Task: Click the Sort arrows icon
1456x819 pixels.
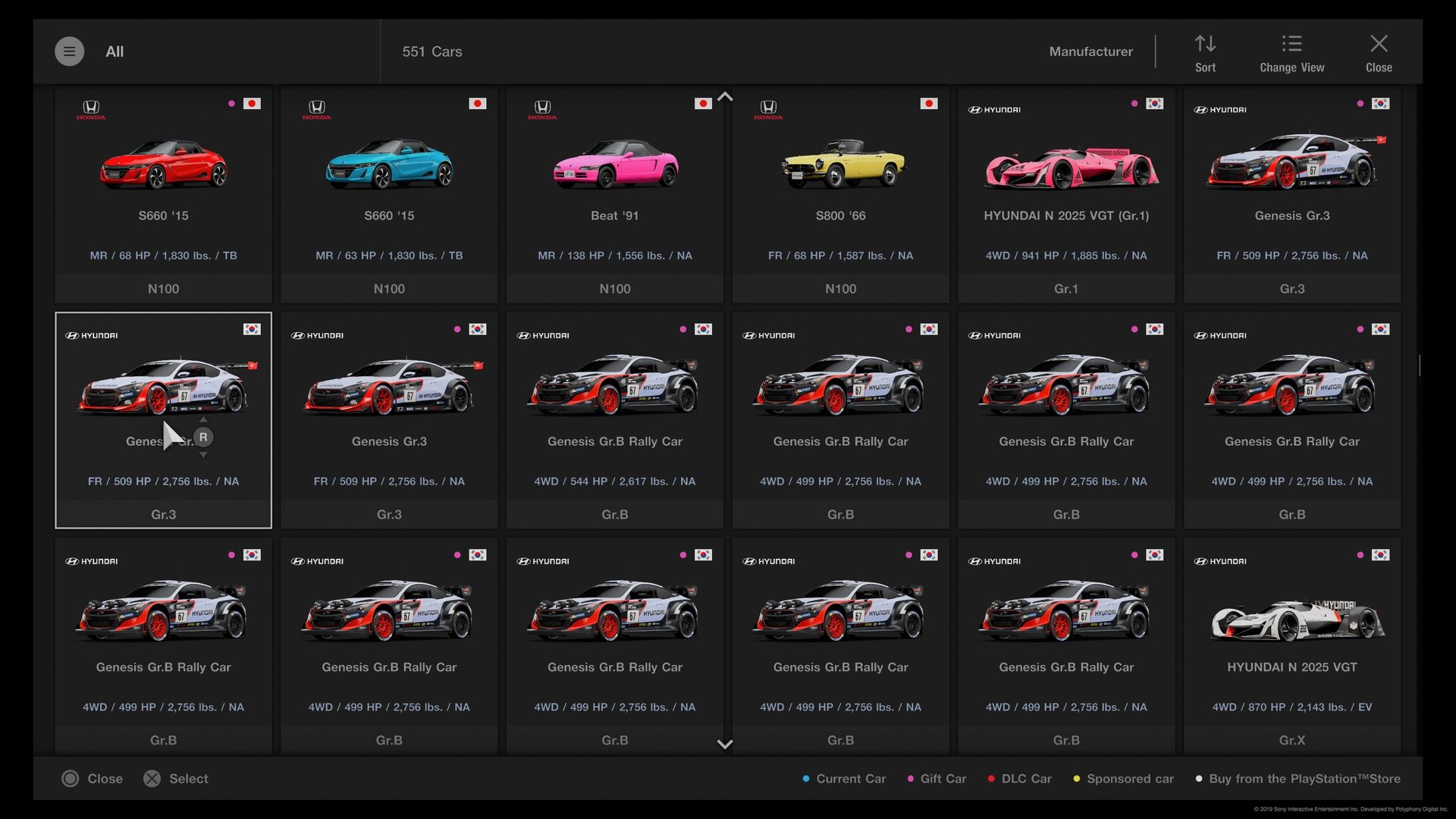Action: (x=1205, y=43)
